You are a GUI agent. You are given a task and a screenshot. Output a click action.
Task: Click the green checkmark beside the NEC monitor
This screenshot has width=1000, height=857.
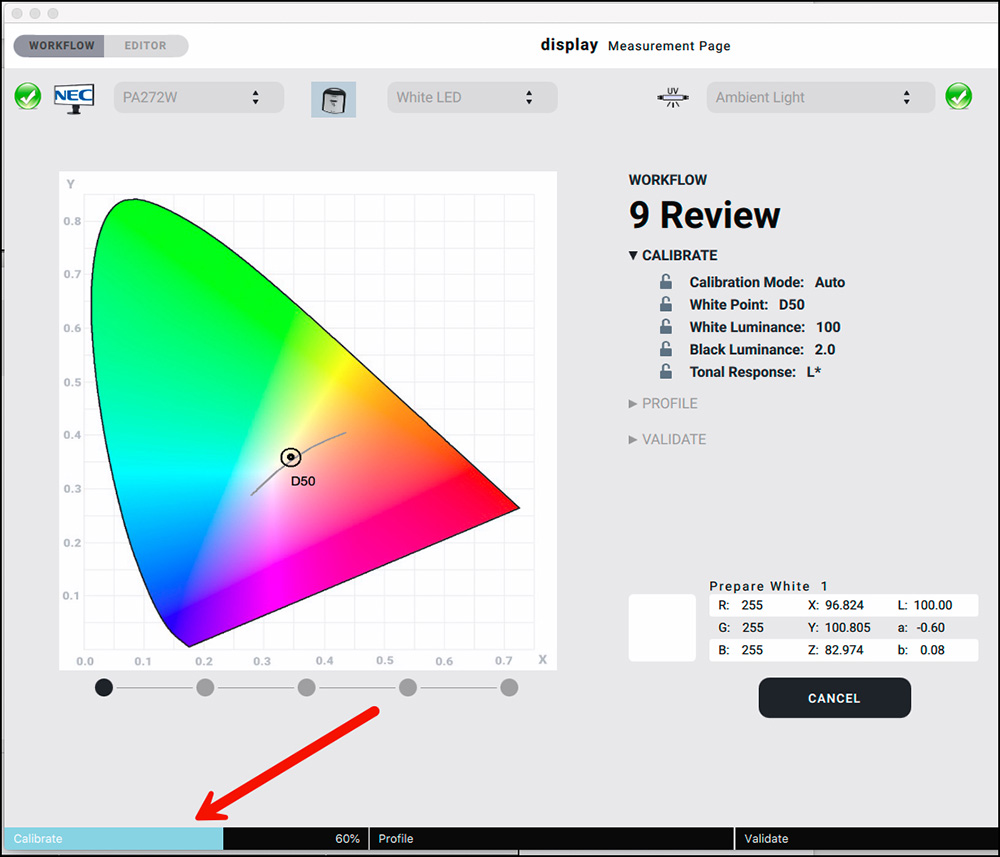tap(28, 97)
